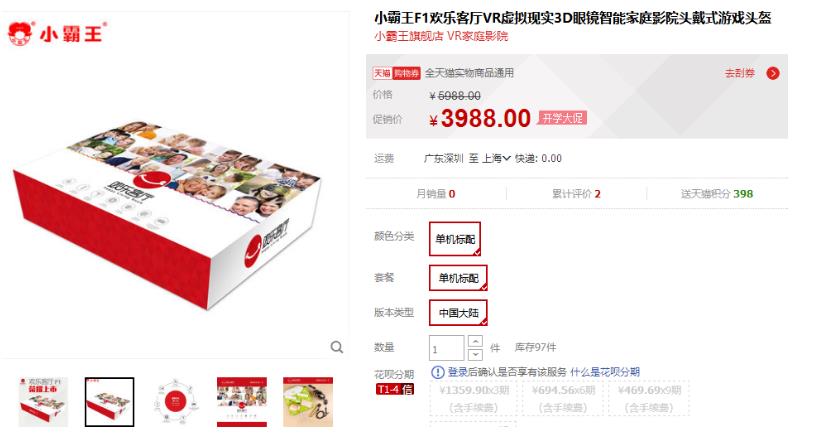This screenshot has height=442, width=813.
Task: Open the 月销量 monthly sales tab
Action: pos(436,194)
